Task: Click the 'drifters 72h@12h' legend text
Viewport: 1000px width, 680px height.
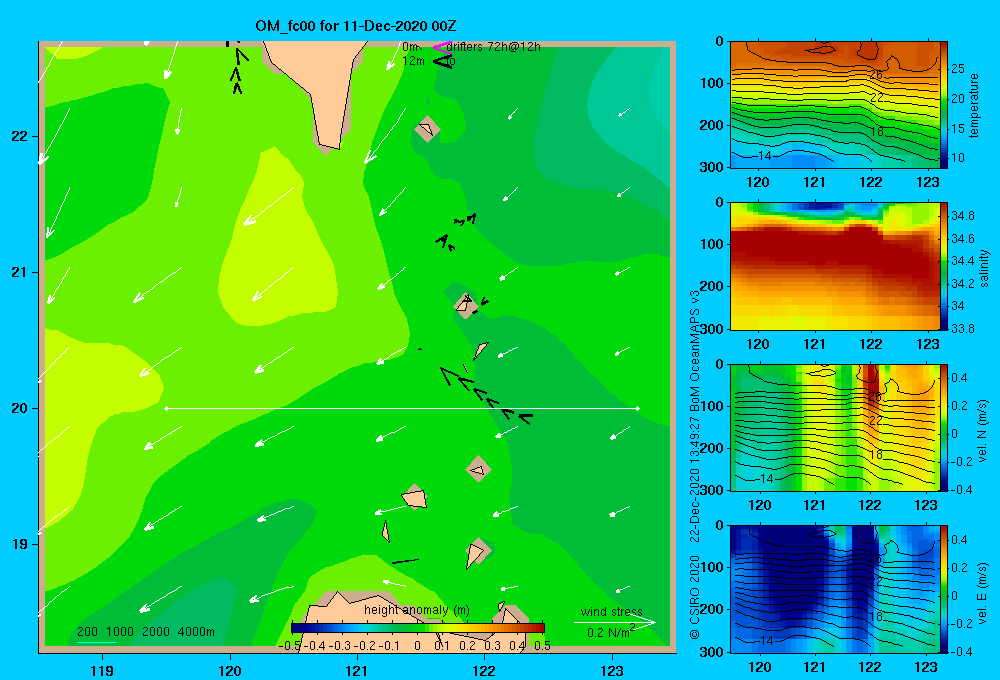Action: click(x=493, y=47)
